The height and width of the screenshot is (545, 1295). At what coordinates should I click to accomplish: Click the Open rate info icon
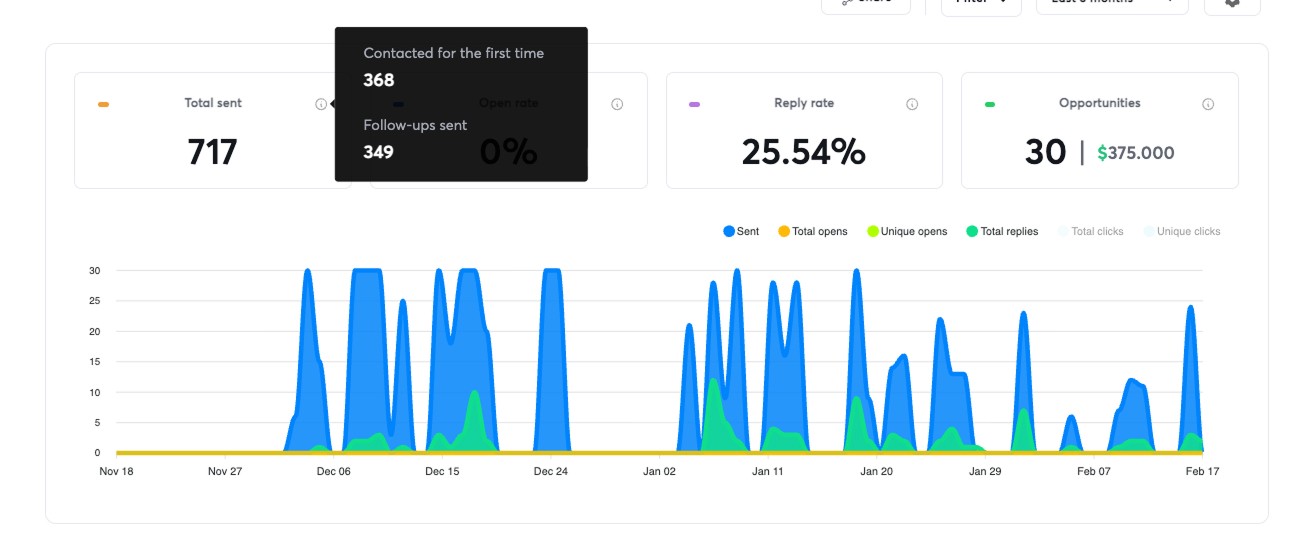coord(617,104)
